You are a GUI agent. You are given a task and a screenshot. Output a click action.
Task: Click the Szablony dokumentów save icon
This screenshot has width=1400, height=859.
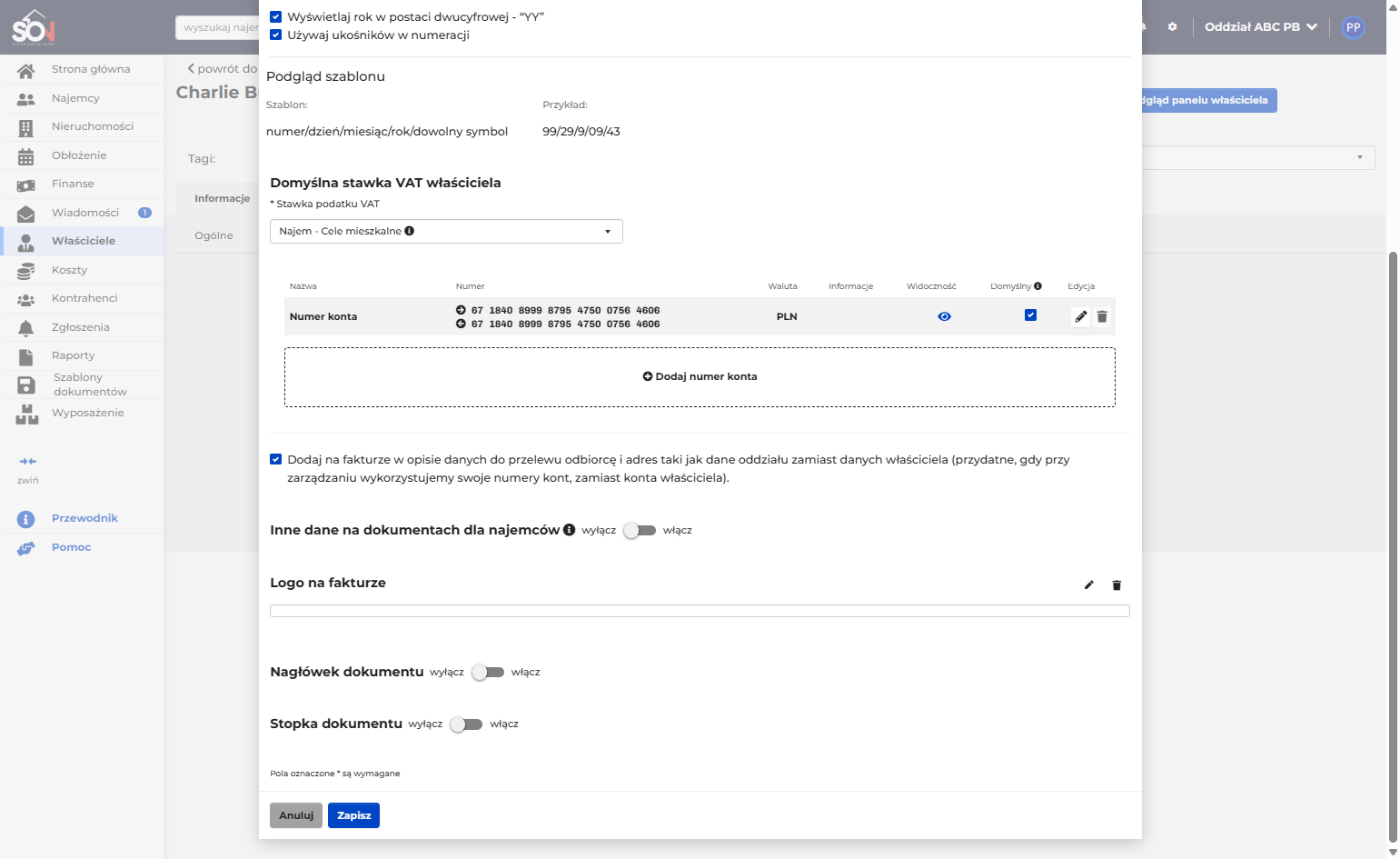point(25,385)
